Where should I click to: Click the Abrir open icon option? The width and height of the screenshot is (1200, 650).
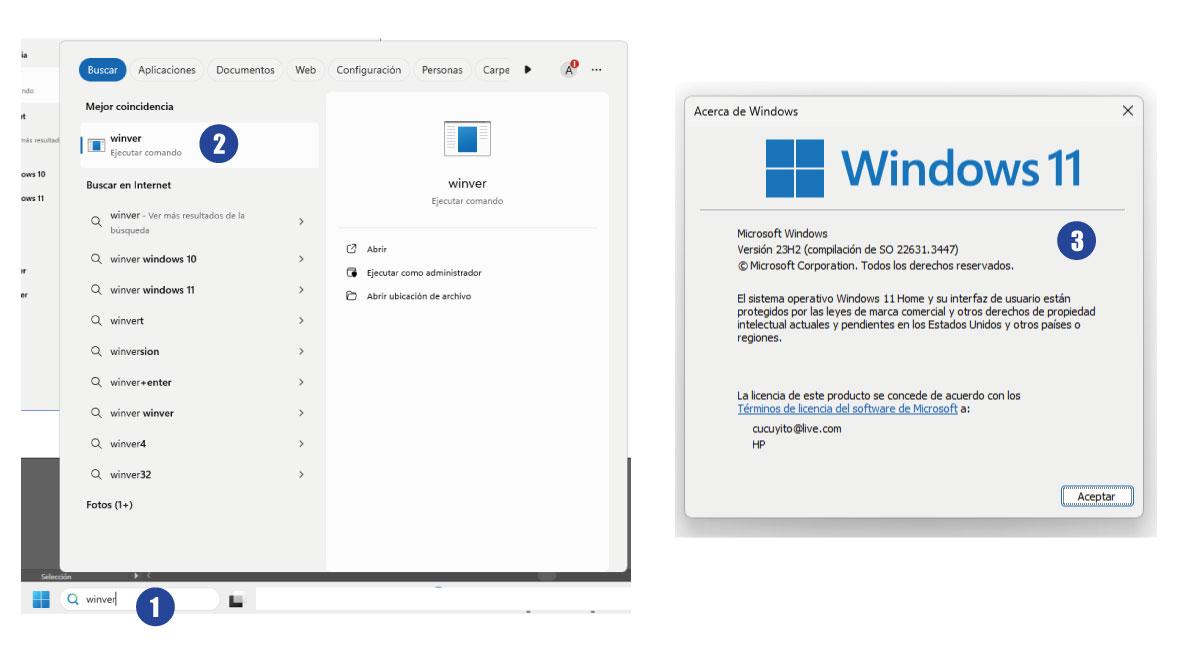pyautogui.click(x=376, y=249)
